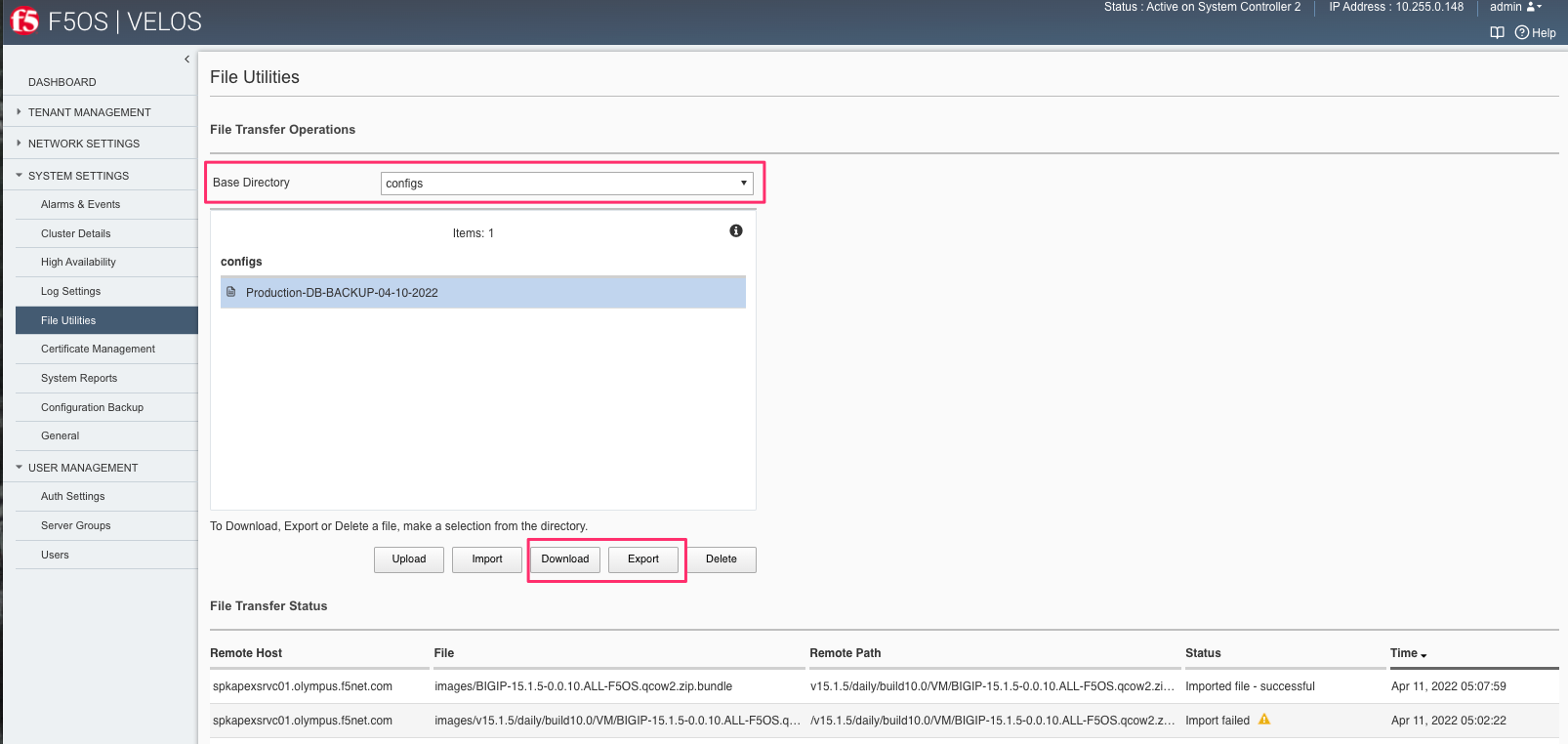Image resolution: width=1568 pixels, height=744 pixels.
Task: Open the admin user menu
Action: [x=1515, y=7]
